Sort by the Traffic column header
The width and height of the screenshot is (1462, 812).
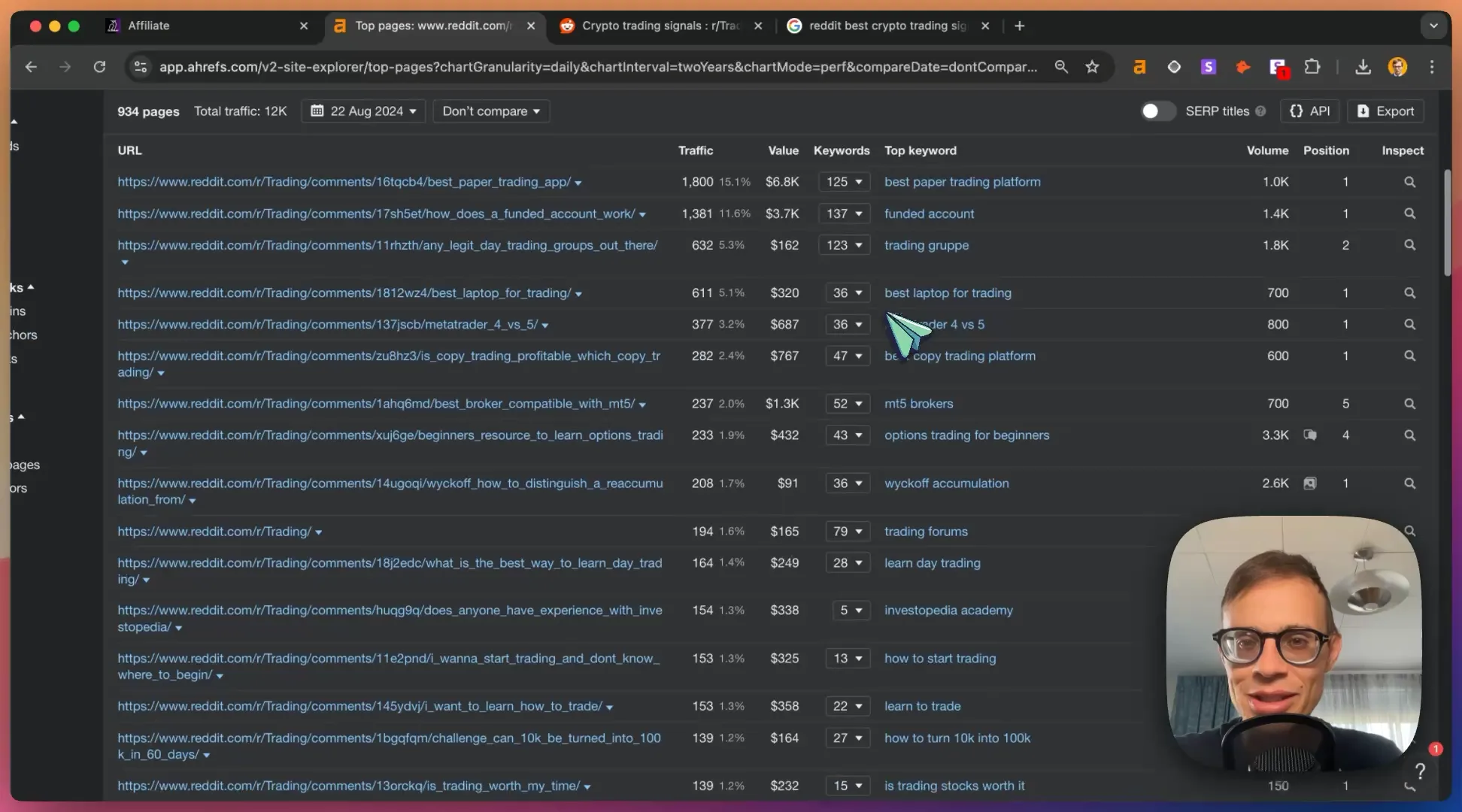point(695,150)
